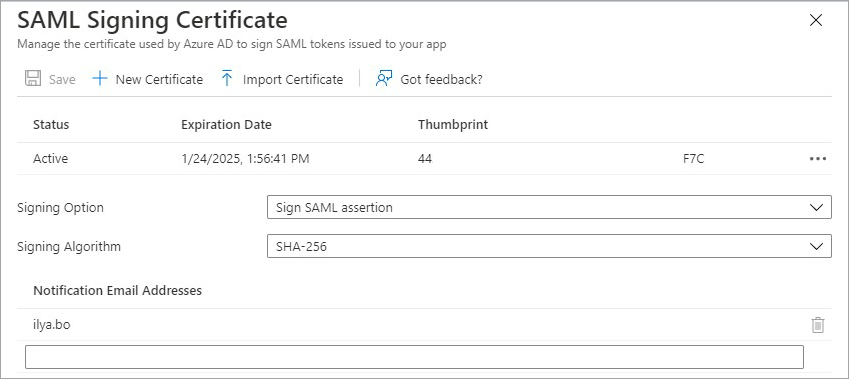Image resolution: width=849 pixels, height=379 pixels.
Task: Click the empty notification email input field
Action: point(414,357)
